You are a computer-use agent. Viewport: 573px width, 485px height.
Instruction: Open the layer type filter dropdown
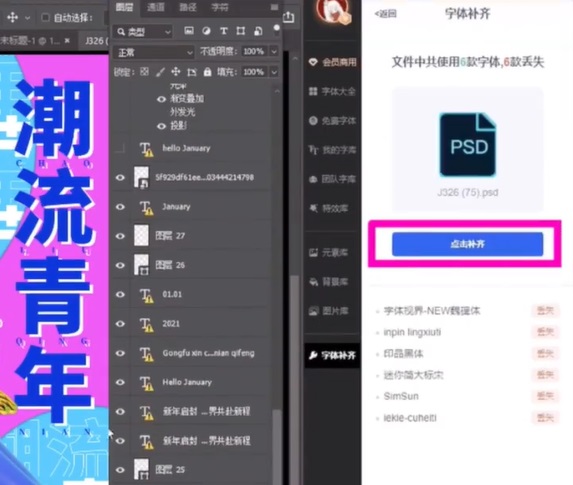click(143, 32)
